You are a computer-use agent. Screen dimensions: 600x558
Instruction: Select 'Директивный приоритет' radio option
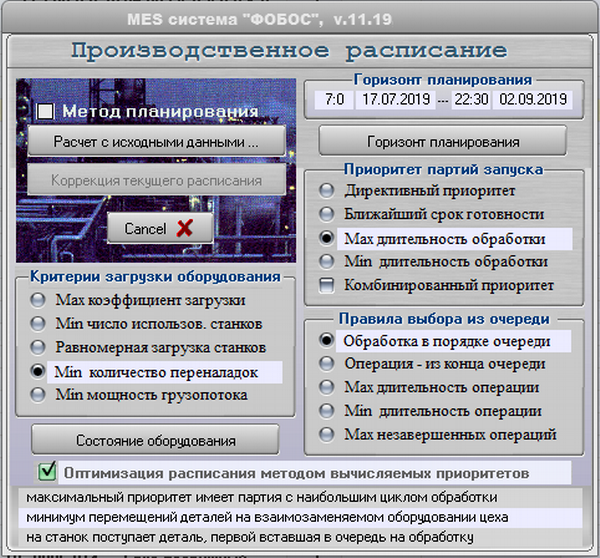[326, 190]
